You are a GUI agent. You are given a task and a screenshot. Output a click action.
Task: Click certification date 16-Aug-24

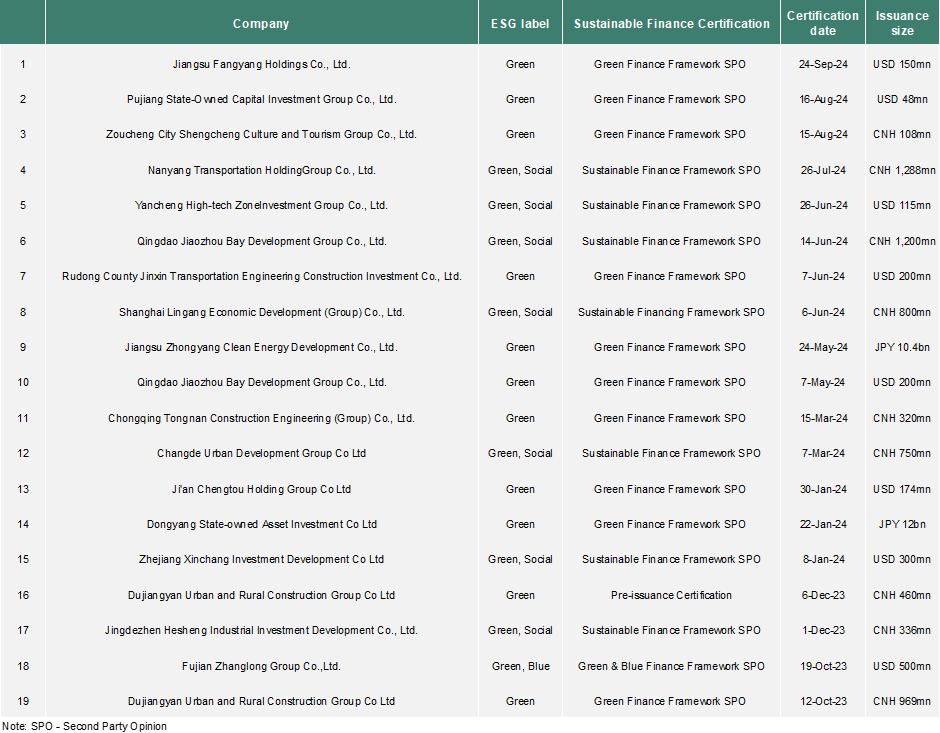(x=823, y=99)
